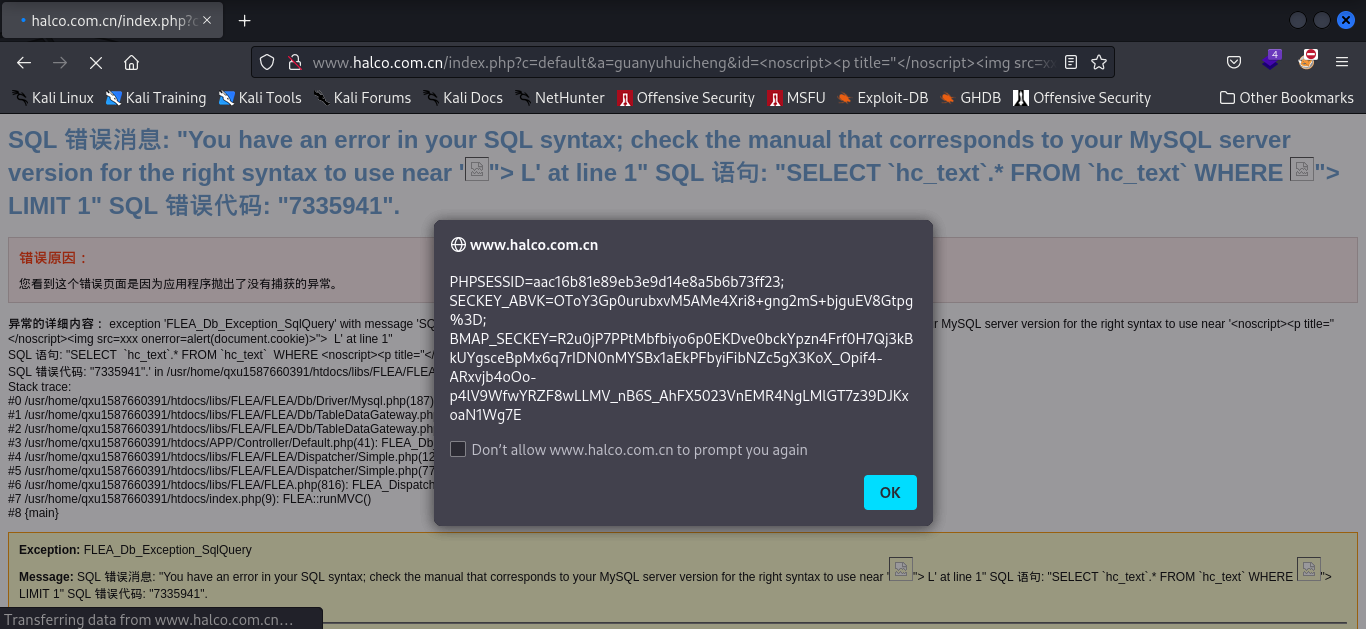Click stack trace line #7 index.php(9)

[x=189, y=499]
